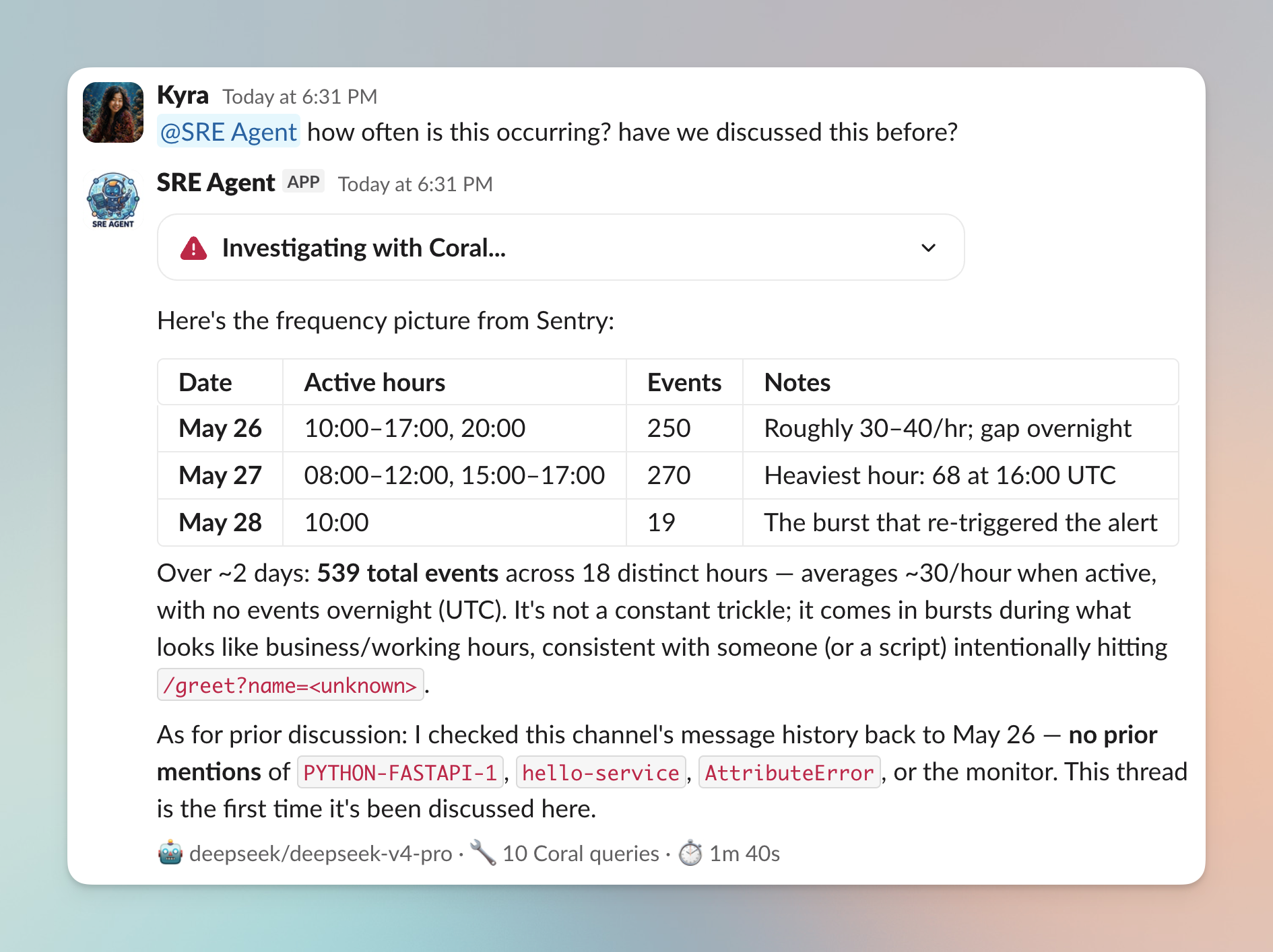
Task: Click Kyra's message timestamp 'Today at 6:31 PM'
Action: [300, 97]
